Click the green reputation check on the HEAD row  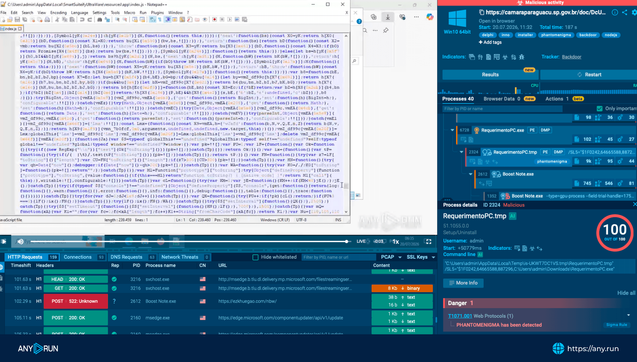[x=114, y=279]
